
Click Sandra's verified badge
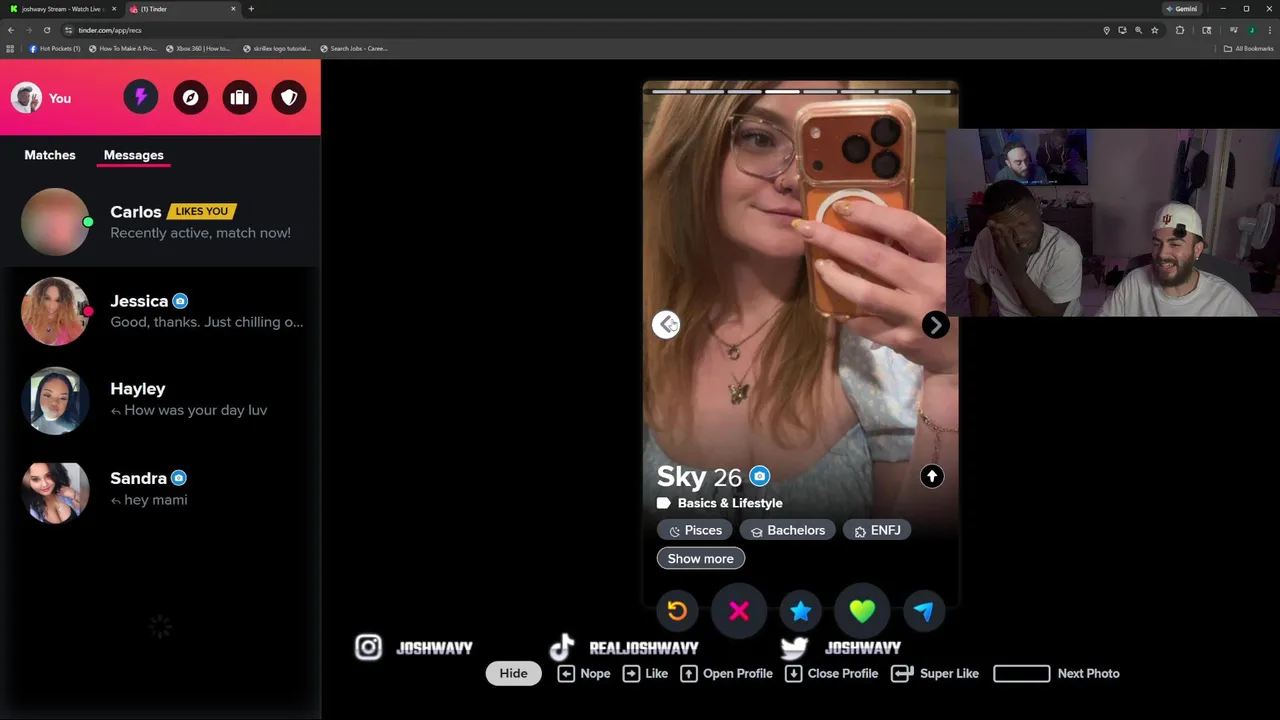coord(179,478)
